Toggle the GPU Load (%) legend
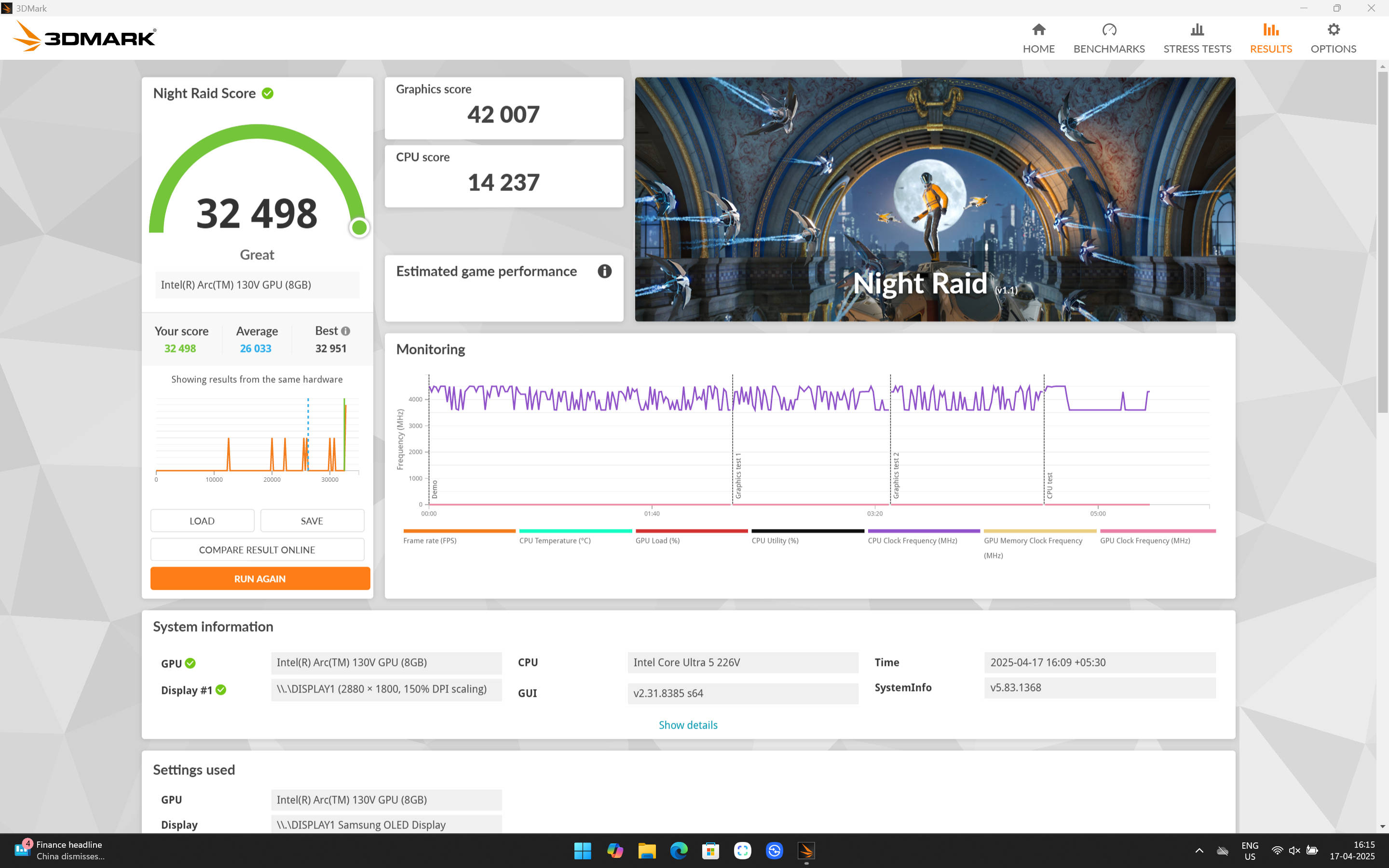The height and width of the screenshot is (868, 1389). 691,537
